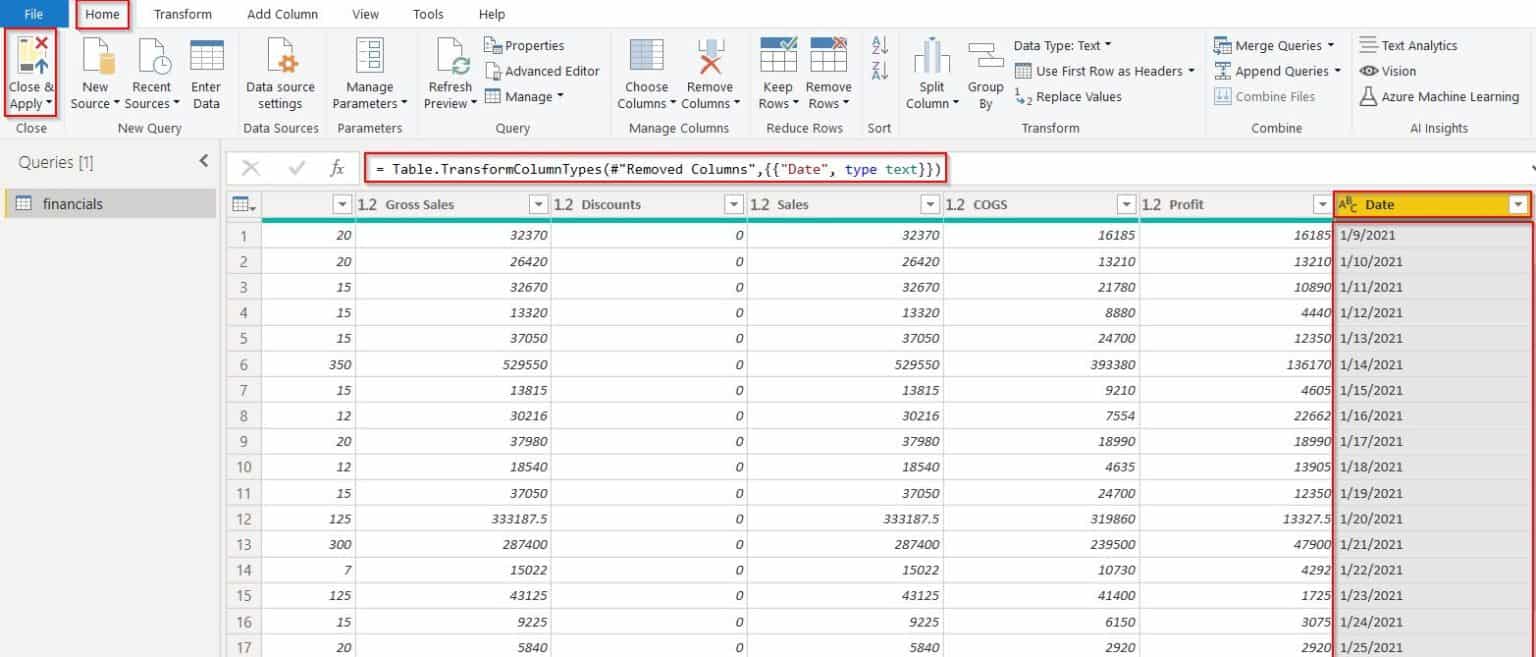Collapse the Queries pane
1536x657 pixels.
point(203,161)
